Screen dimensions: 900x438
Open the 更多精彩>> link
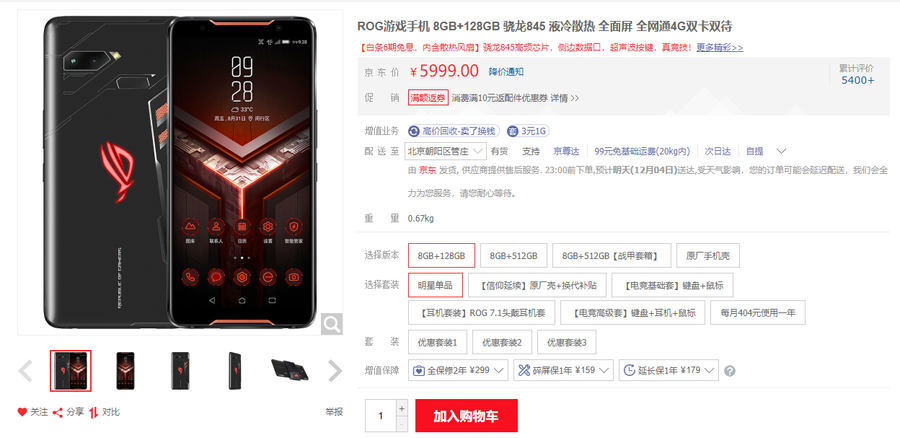point(720,47)
